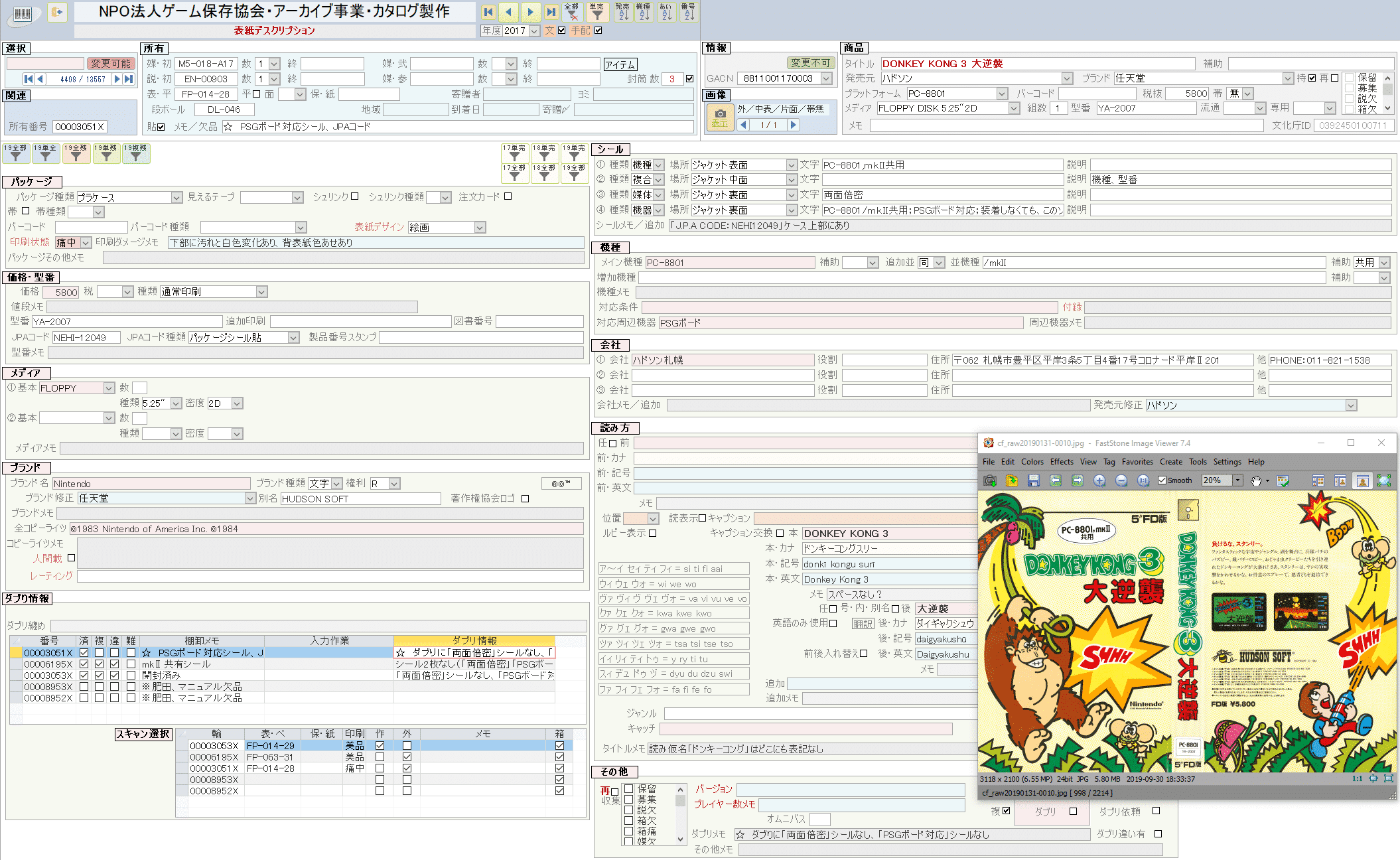Select FastStone hand pan tool

tap(1256, 480)
